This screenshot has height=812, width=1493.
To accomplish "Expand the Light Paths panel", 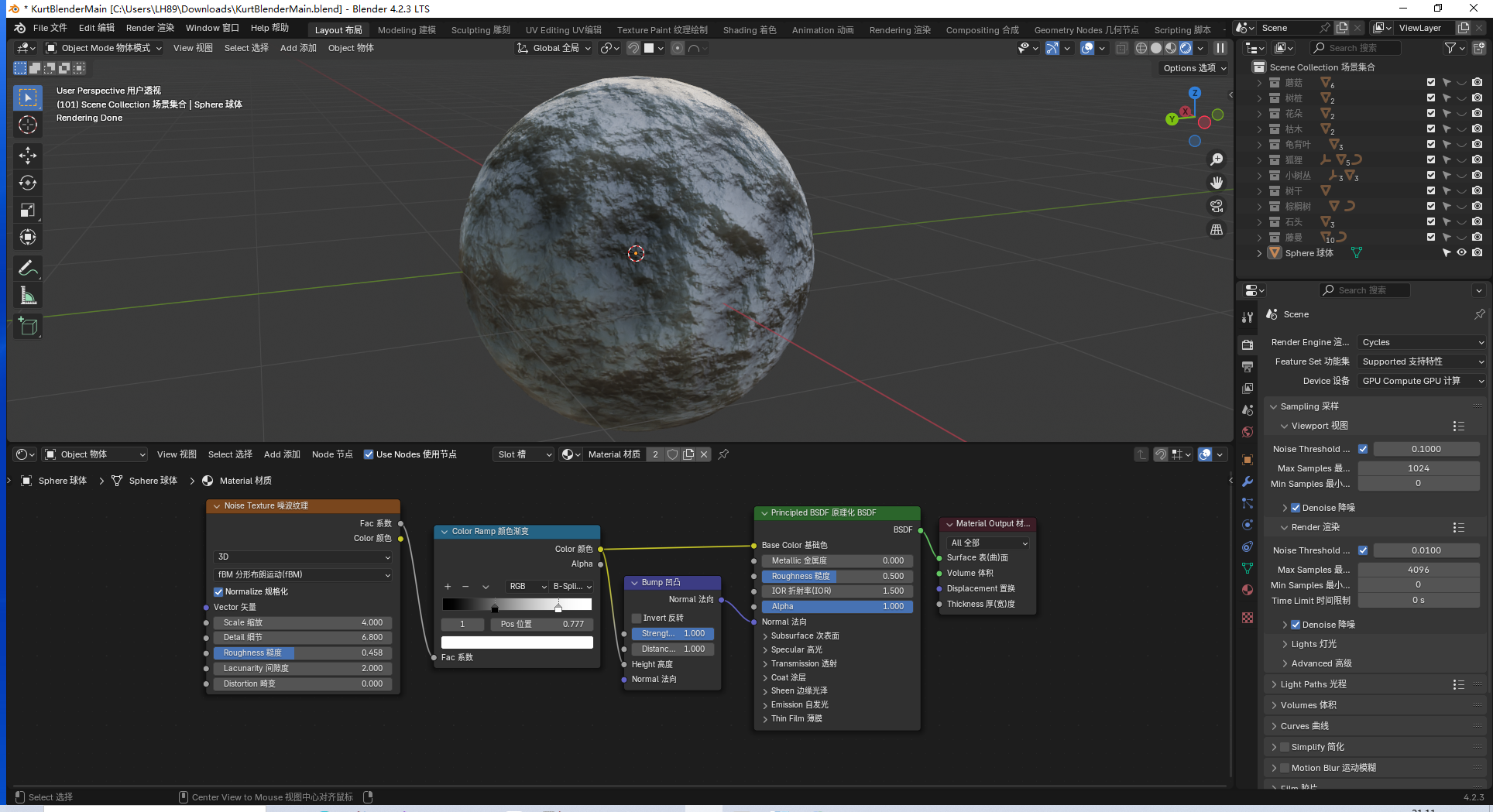I will 1313,684.
